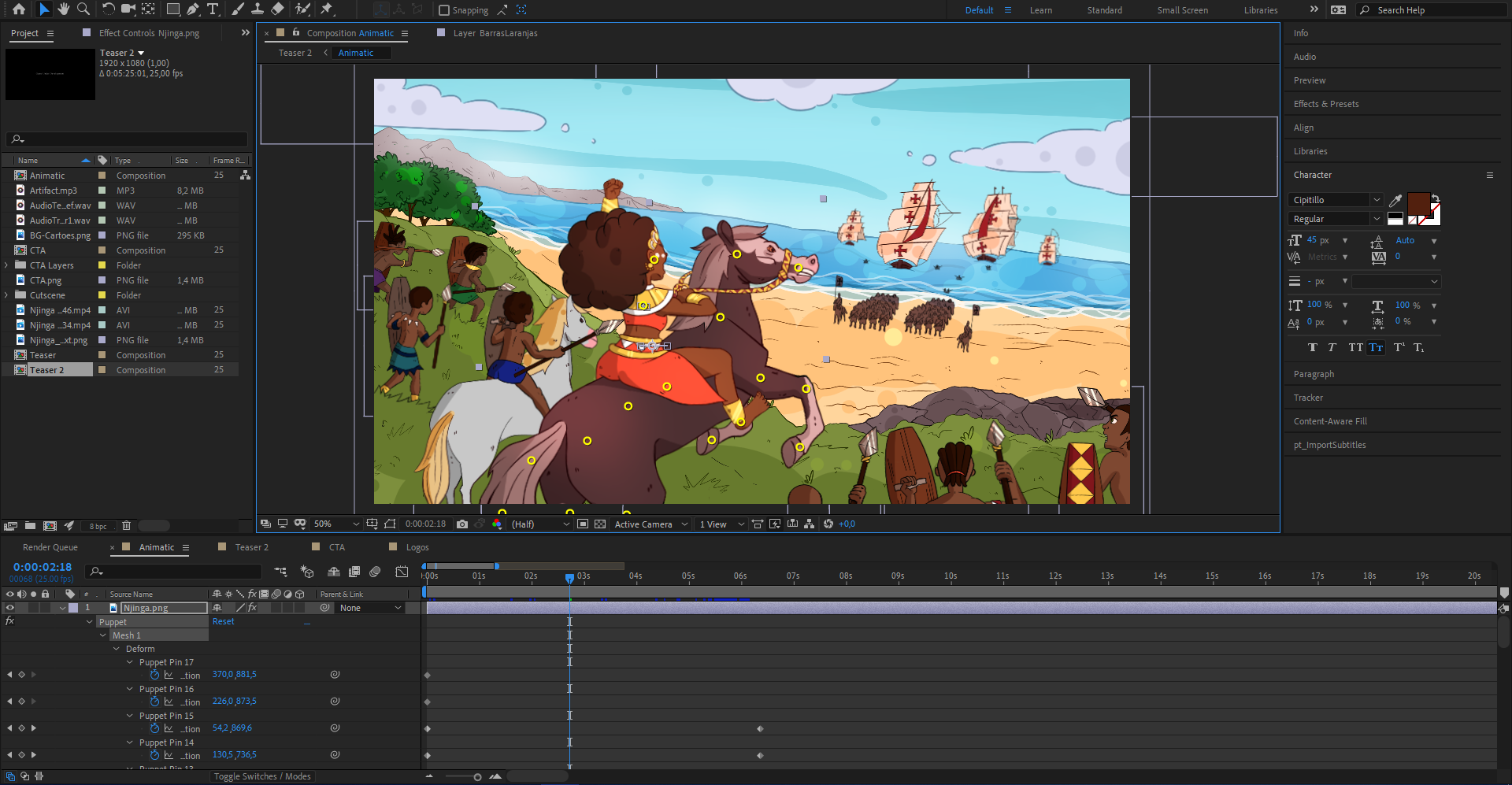The image size is (1512, 785).
Task: Create a new folder in Project panel
Action: pyautogui.click(x=30, y=526)
